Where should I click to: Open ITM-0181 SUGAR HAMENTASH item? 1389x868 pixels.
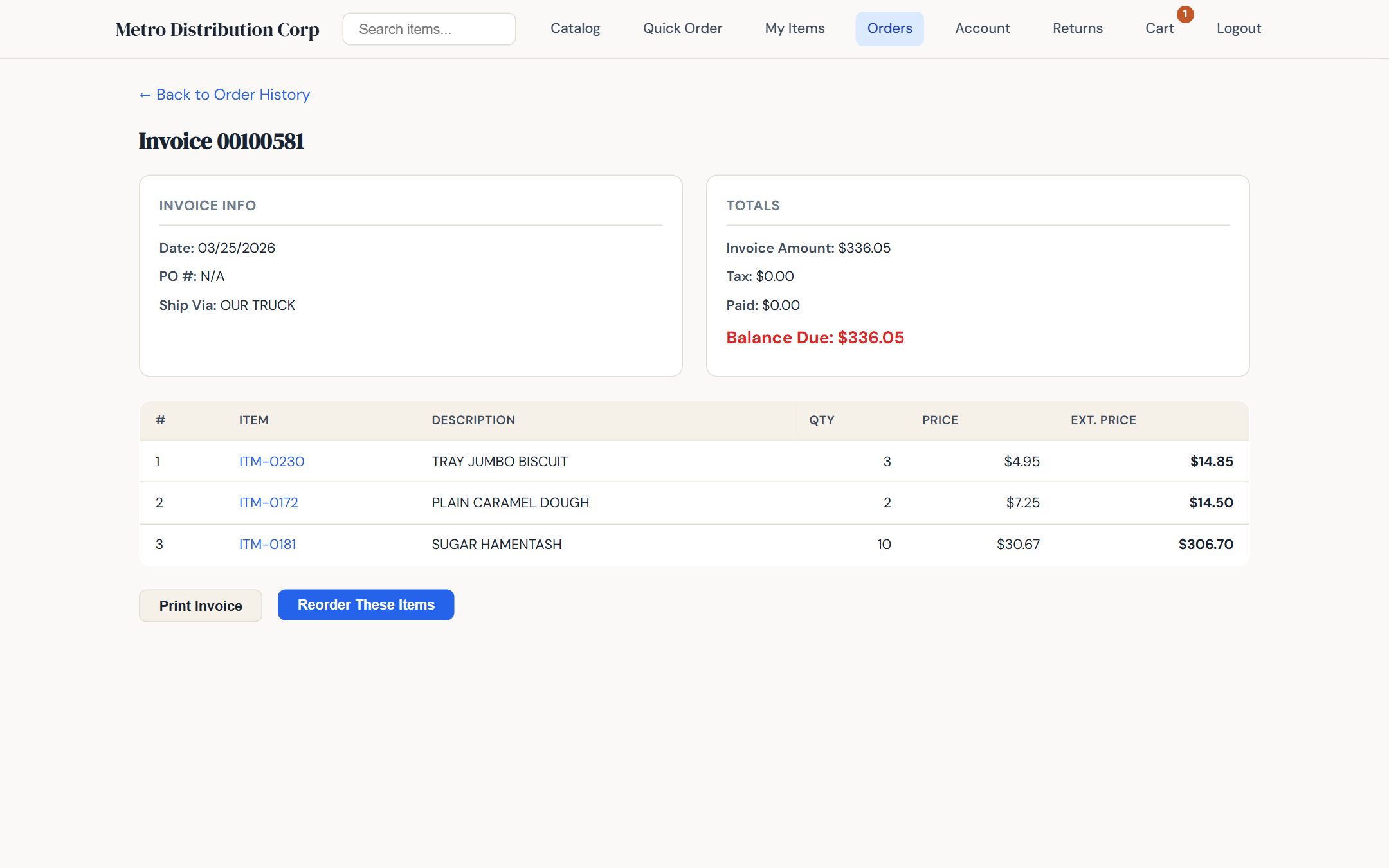coord(268,544)
